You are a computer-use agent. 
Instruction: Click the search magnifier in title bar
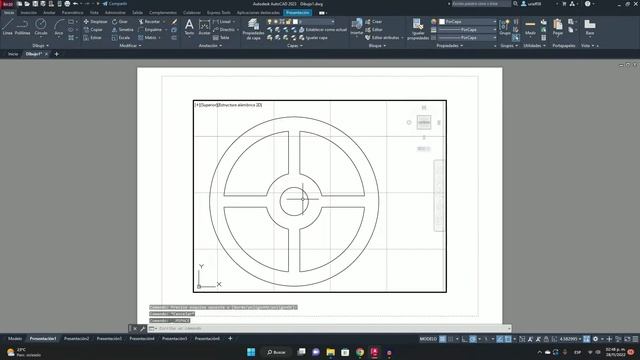[x=515, y=4]
